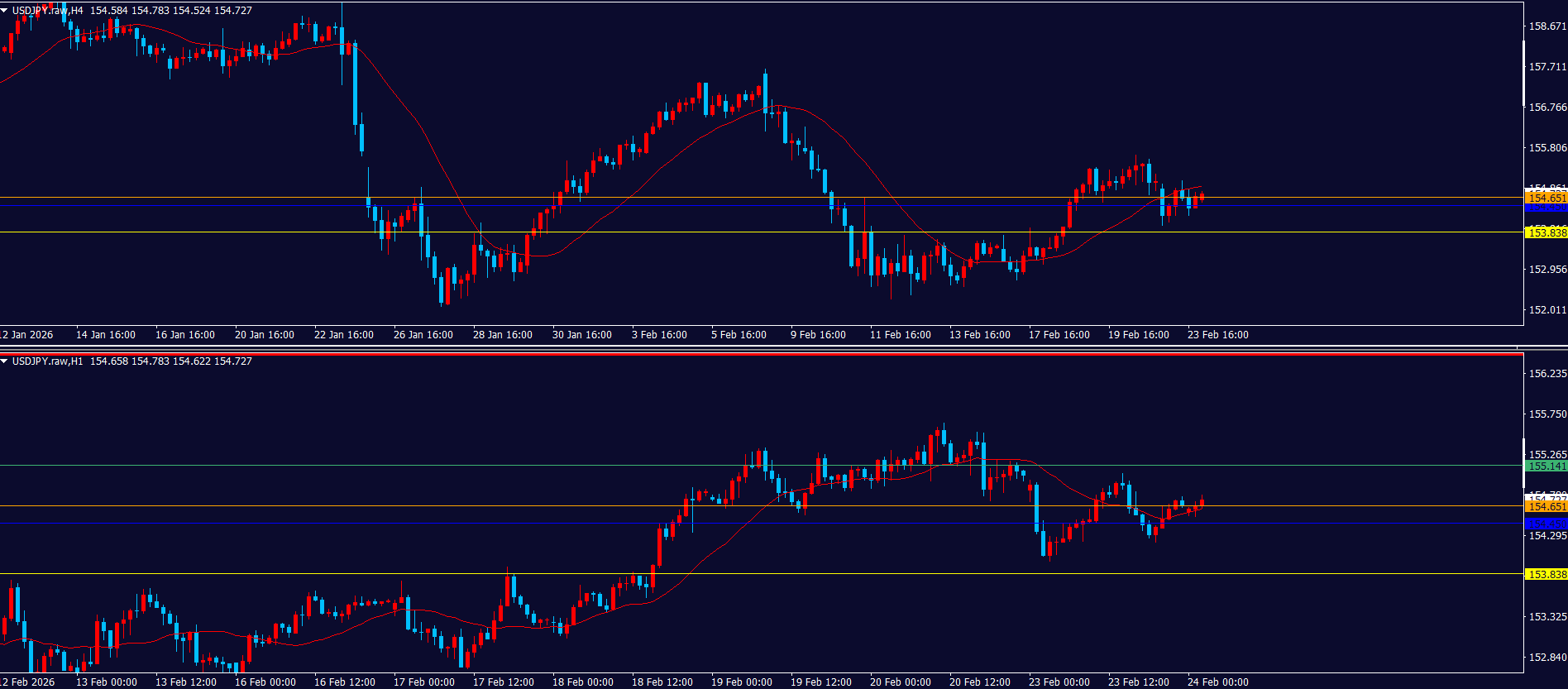The height and width of the screenshot is (689, 1568).
Task: Click the 24 Feb 00:00 time label on H1 axis
Action: [x=1217, y=682]
